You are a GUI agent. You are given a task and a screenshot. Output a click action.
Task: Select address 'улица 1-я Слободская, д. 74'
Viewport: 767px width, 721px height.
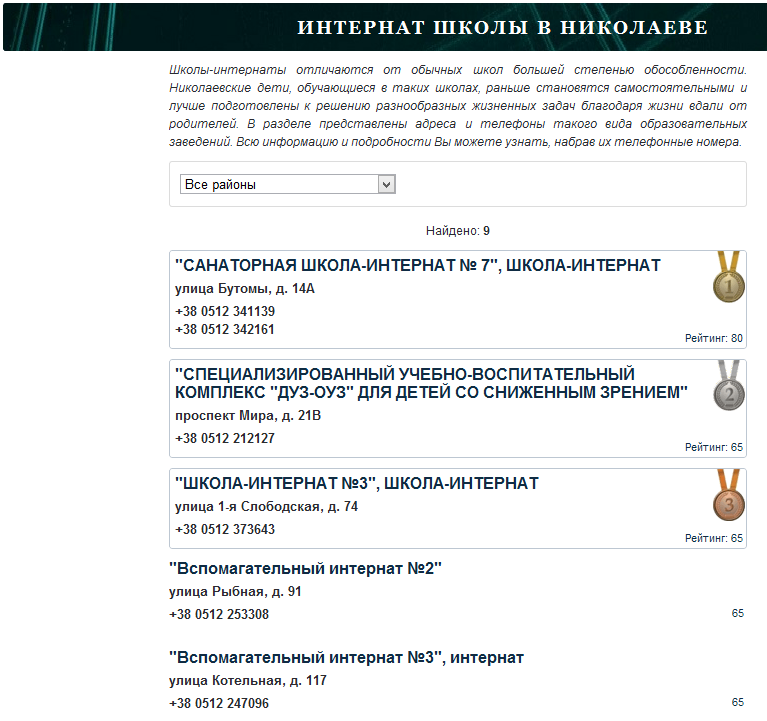tap(267, 507)
